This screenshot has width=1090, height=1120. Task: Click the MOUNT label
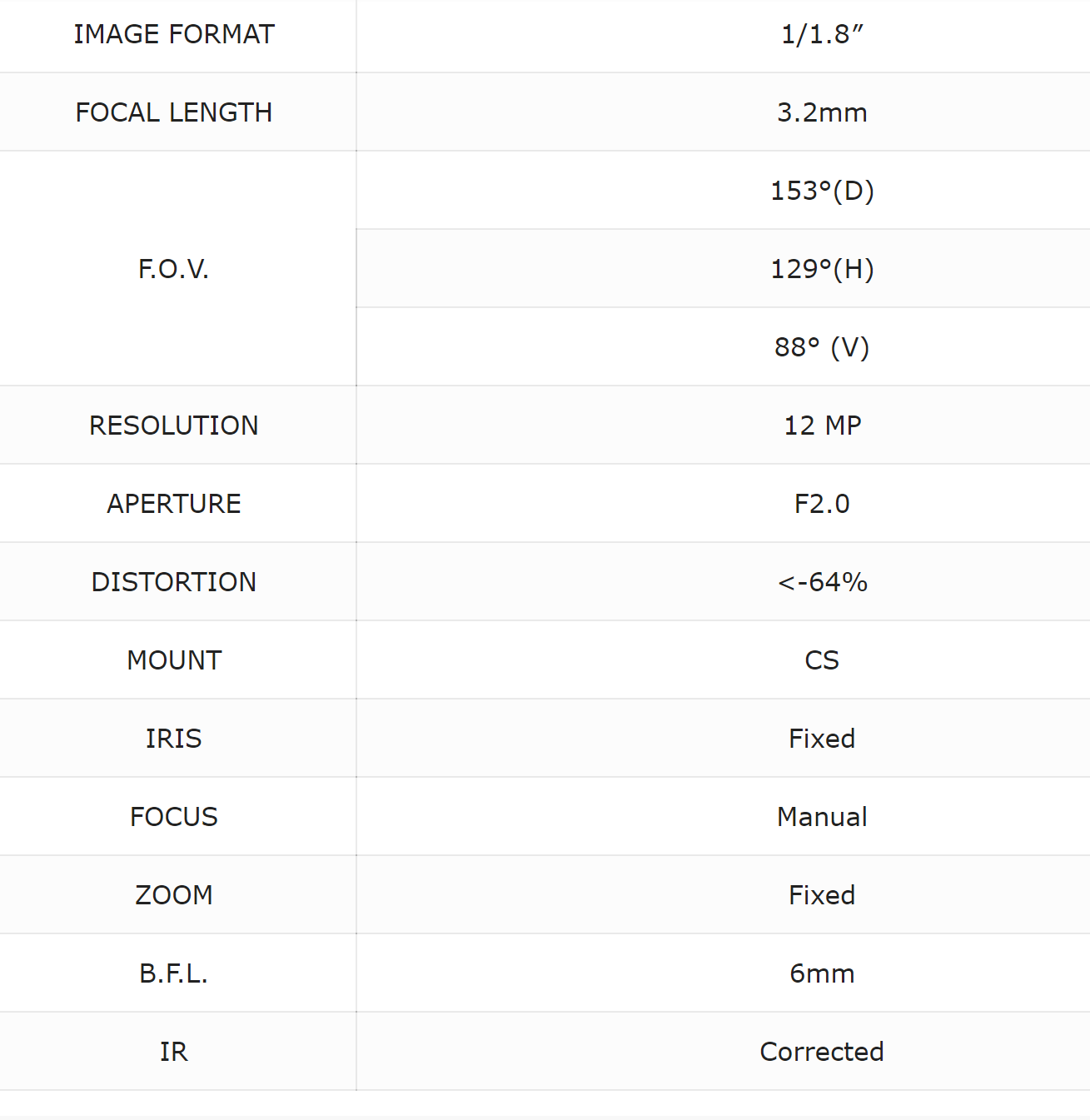pos(174,660)
